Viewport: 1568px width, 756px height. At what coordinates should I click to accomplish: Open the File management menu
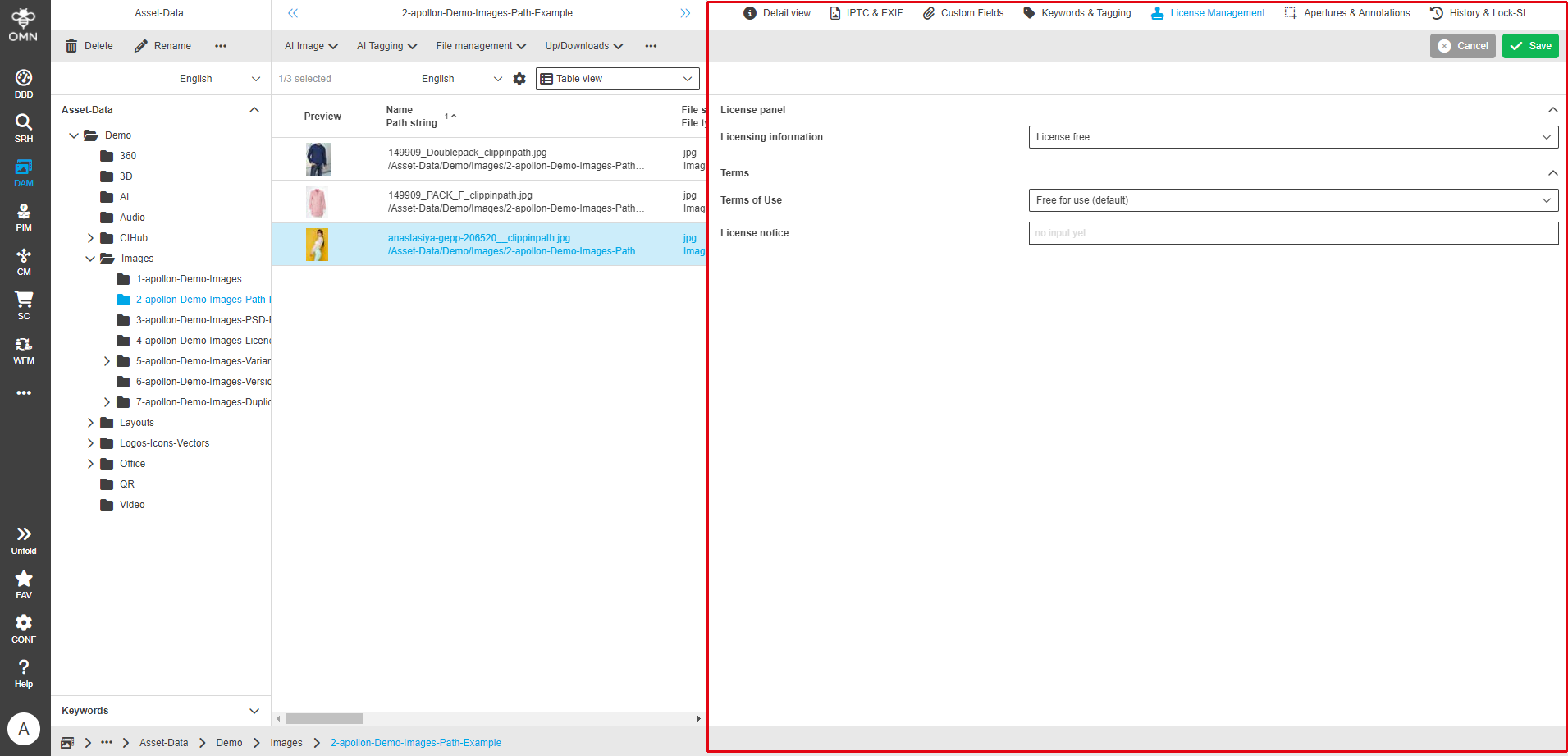point(481,46)
